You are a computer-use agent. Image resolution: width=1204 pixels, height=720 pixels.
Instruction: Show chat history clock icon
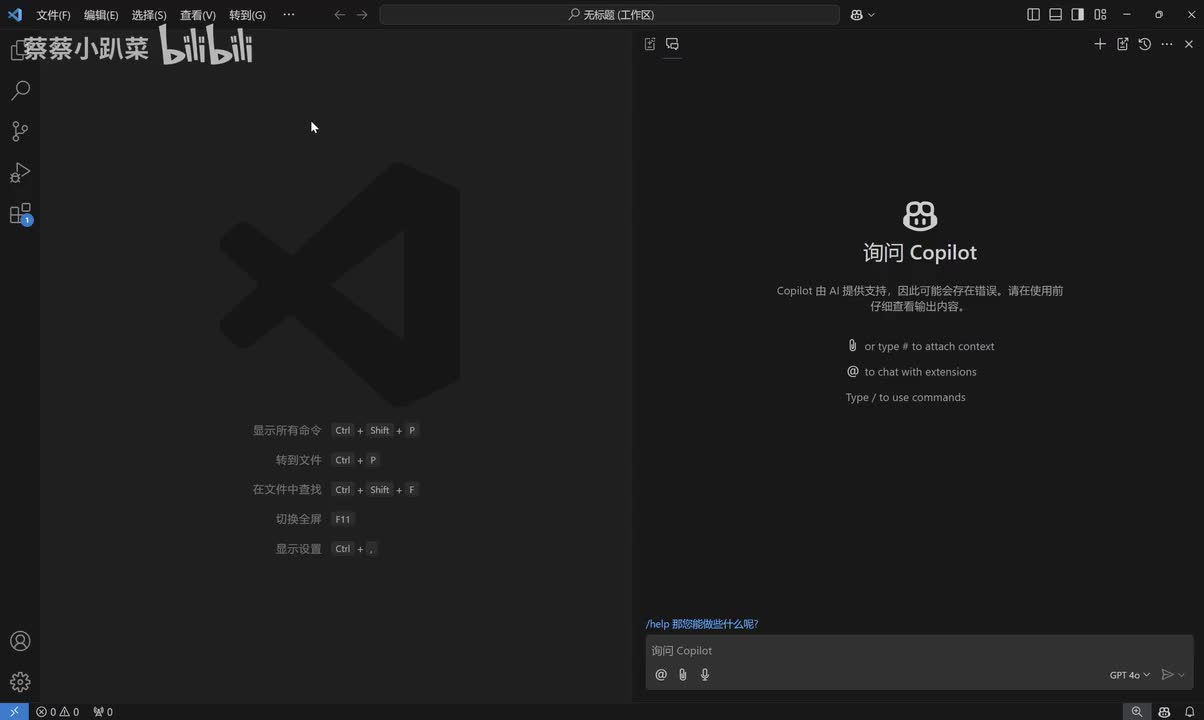pyautogui.click(x=1145, y=44)
